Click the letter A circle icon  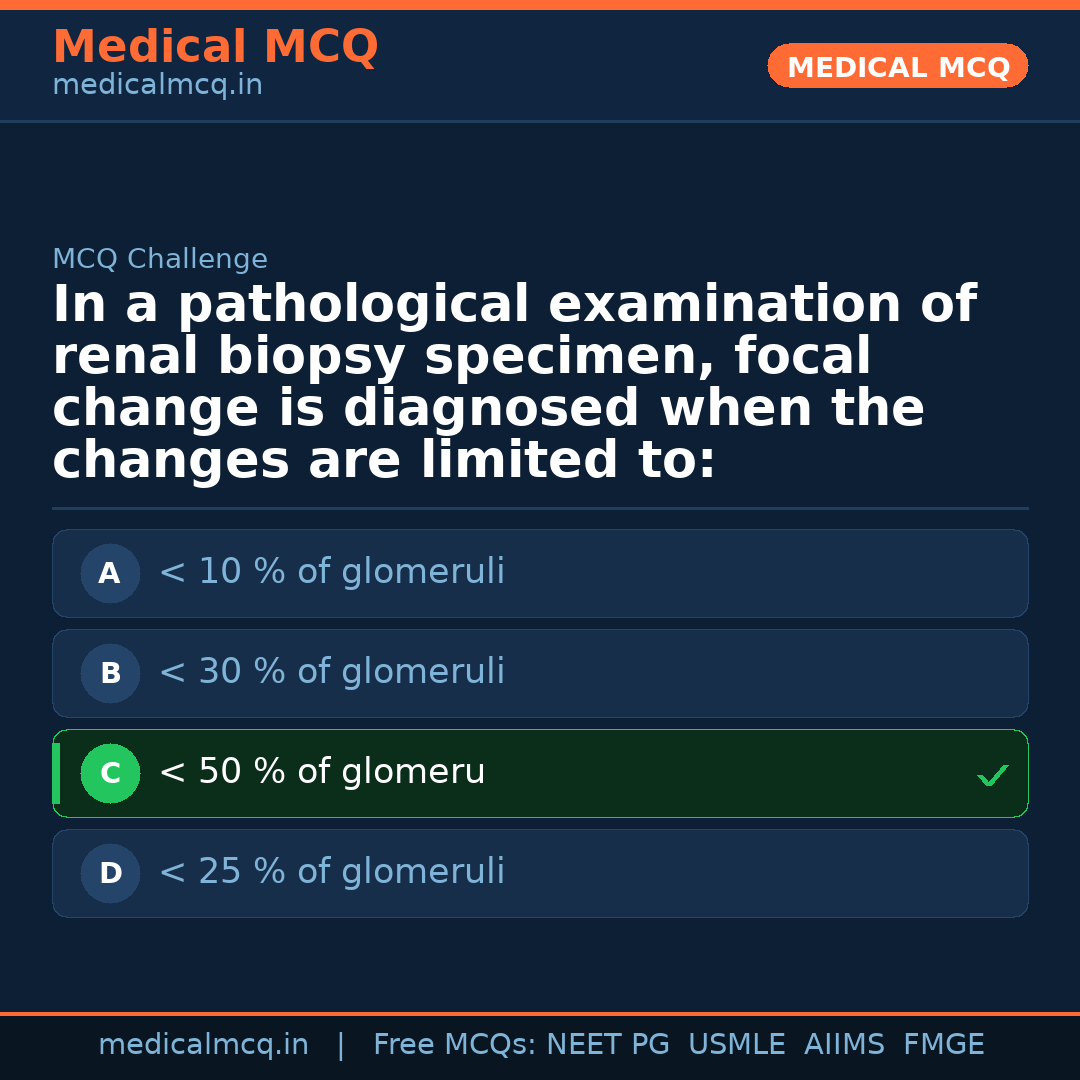pyautogui.click(x=110, y=573)
